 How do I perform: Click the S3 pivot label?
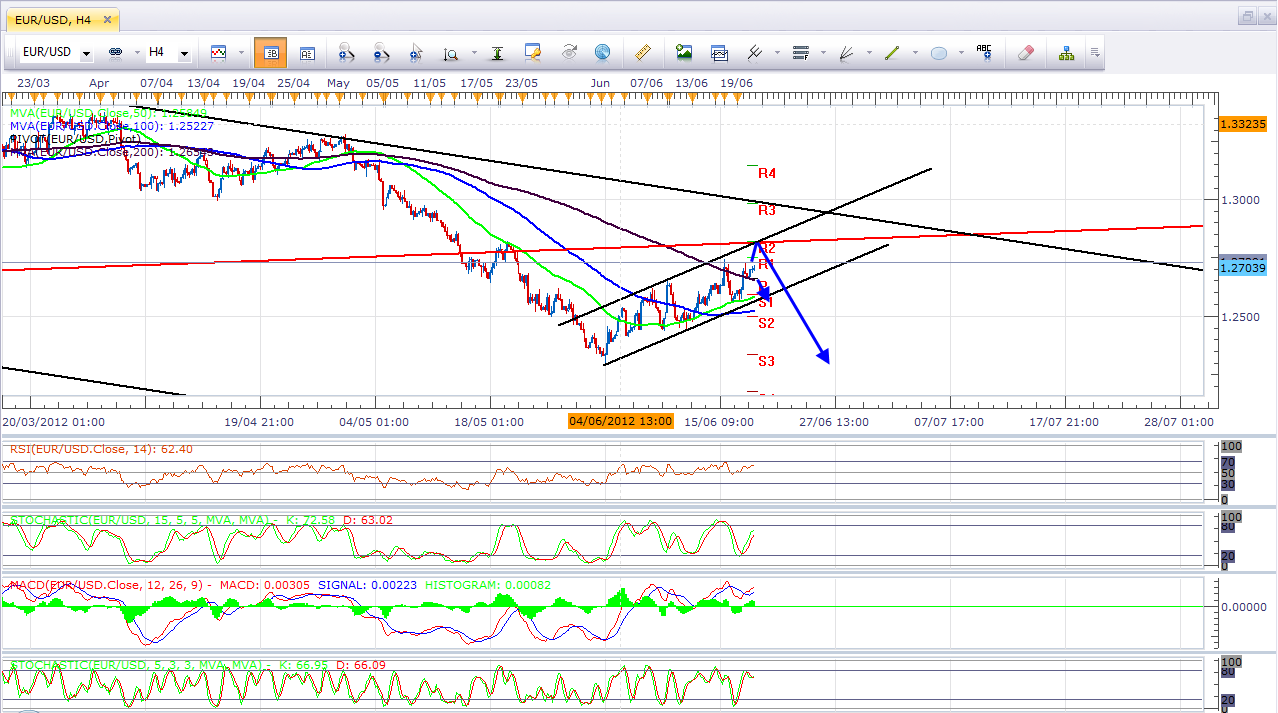pyautogui.click(x=767, y=360)
